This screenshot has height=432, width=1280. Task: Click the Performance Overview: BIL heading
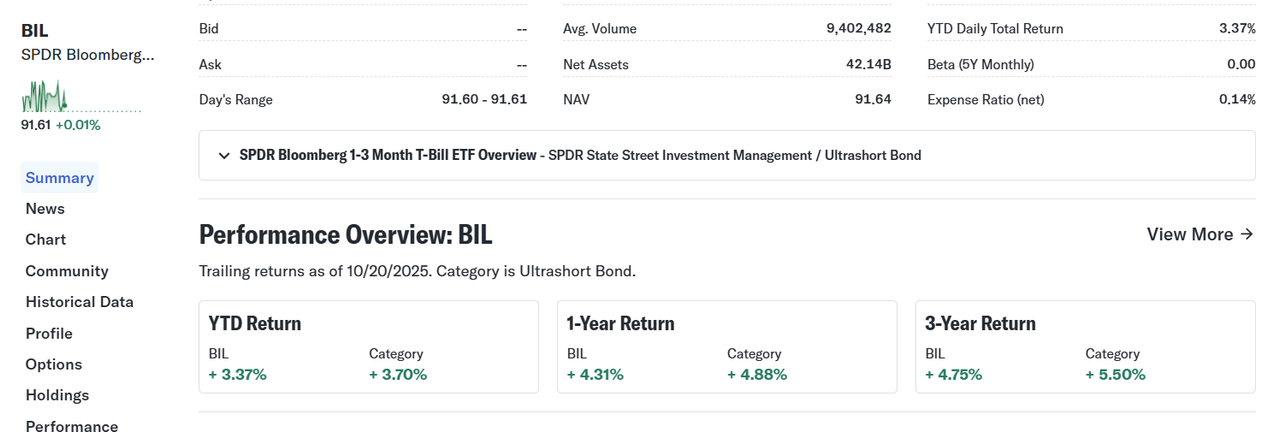coord(346,235)
